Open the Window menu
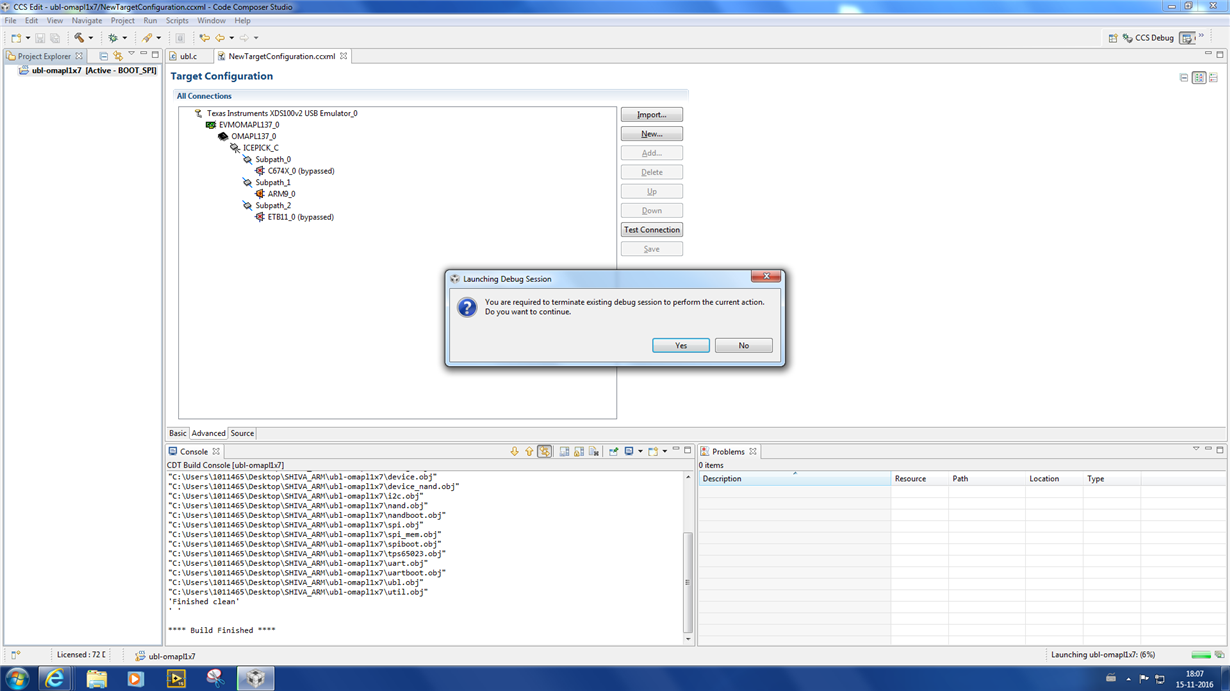The width and height of the screenshot is (1230, 691). click(211, 20)
